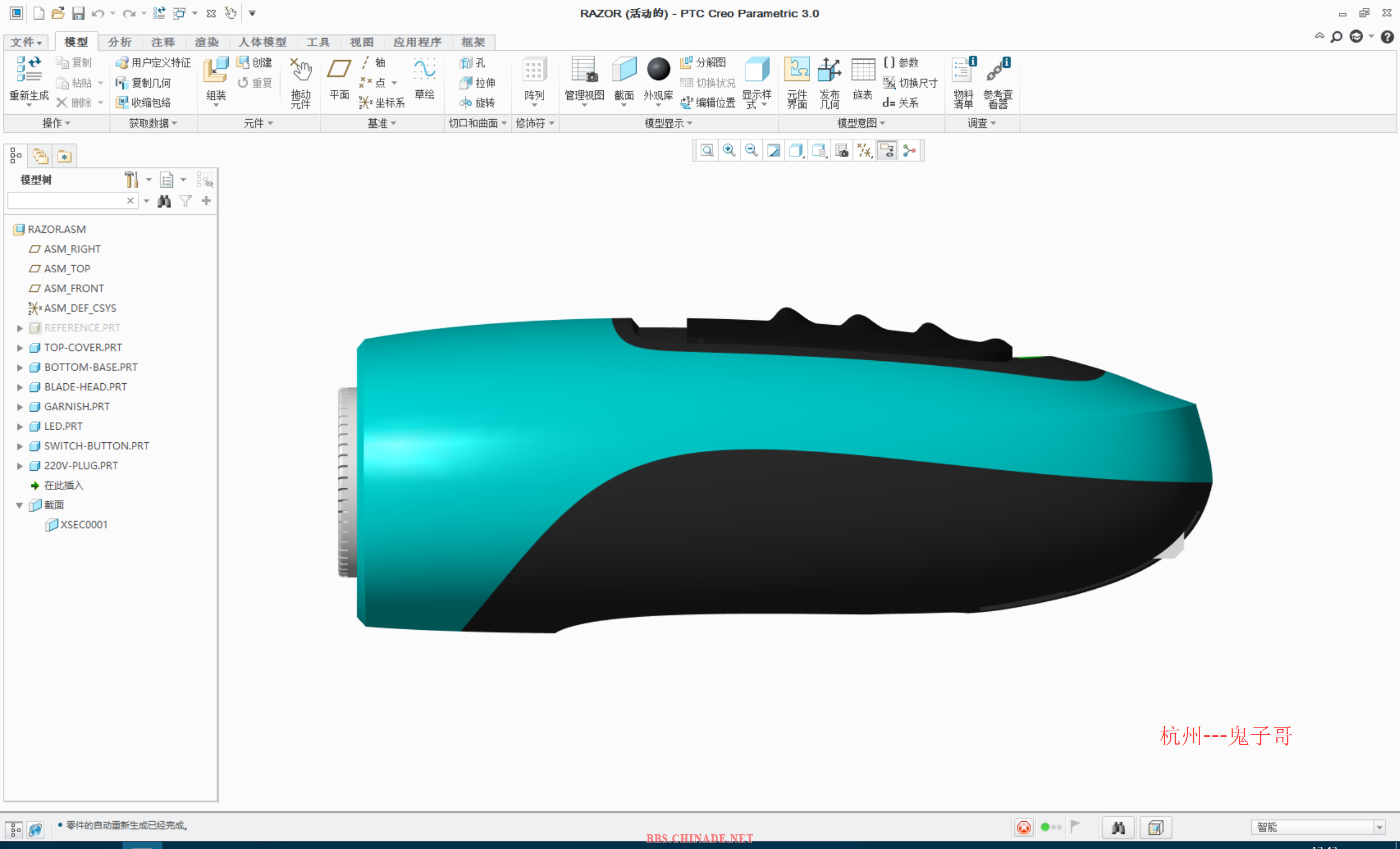Toggle spin center icon in graphics toolbar
The image size is (1400, 849).
click(x=909, y=150)
